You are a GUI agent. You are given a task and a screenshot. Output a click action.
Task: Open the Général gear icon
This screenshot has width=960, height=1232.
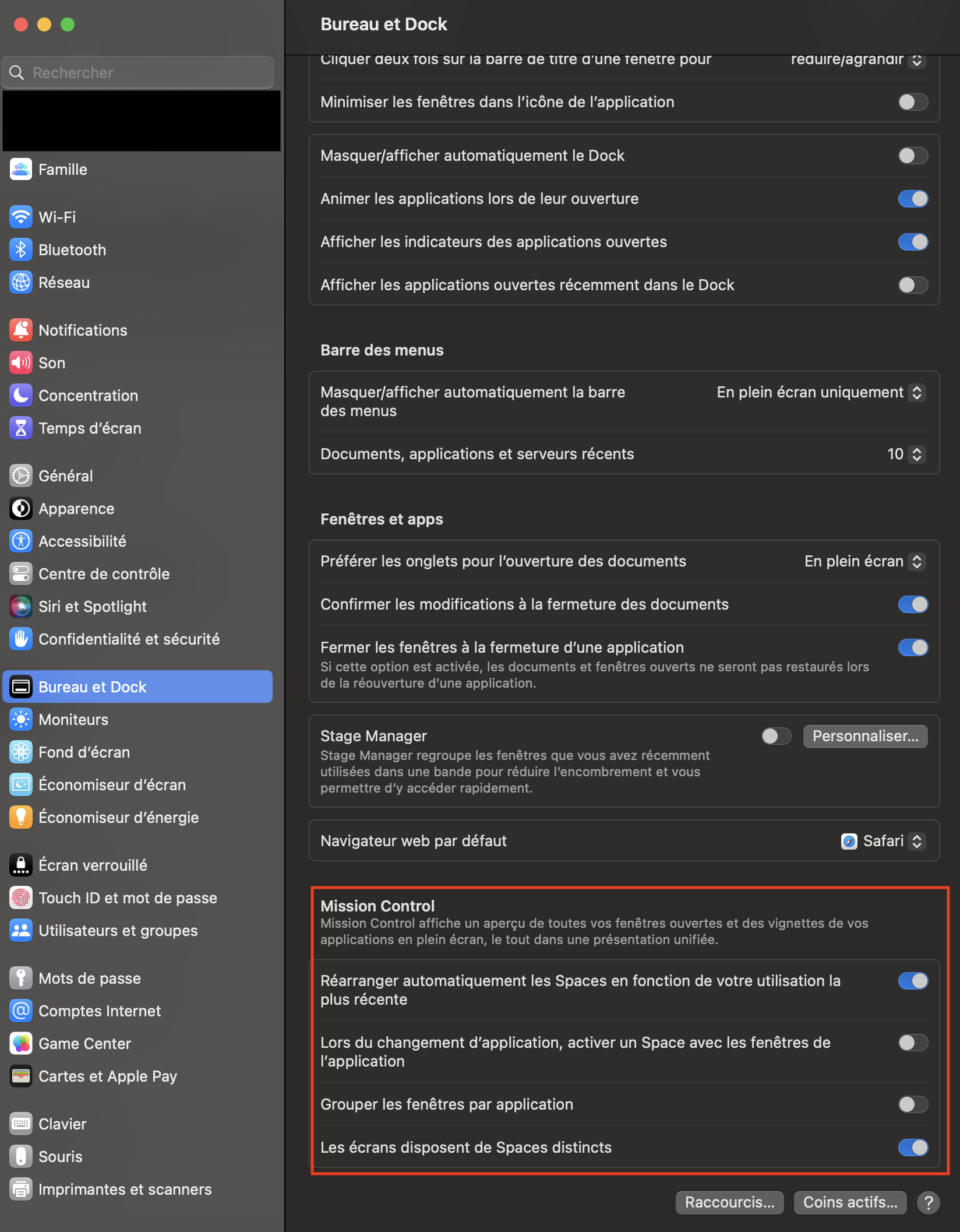pyautogui.click(x=21, y=476)
